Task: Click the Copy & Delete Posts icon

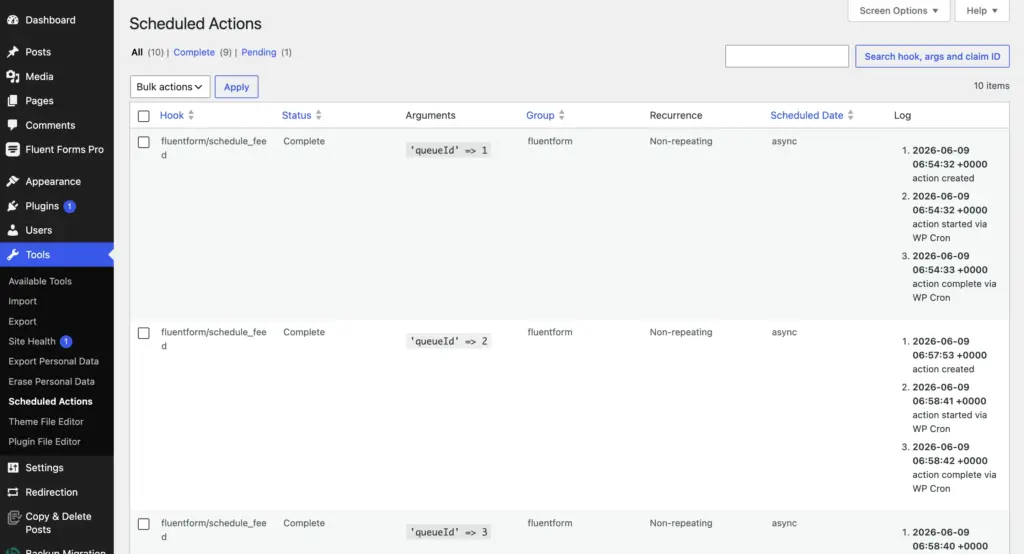Action: click(14, 518)
